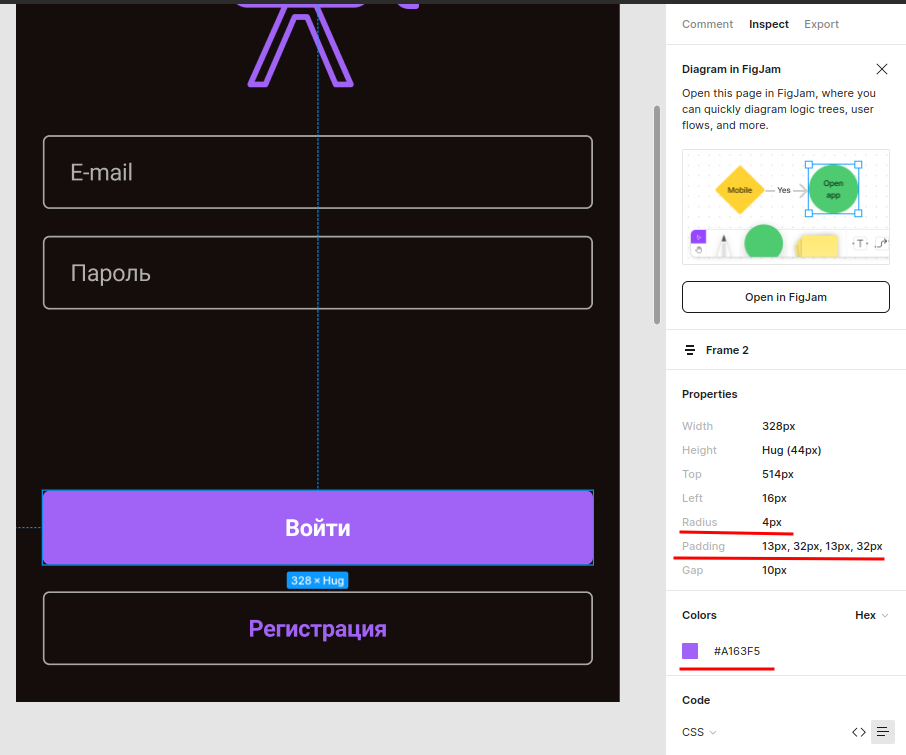906x755 pixels.
Task: Click the canvas vertical scrollbar
Action: [x=656, y=215]
